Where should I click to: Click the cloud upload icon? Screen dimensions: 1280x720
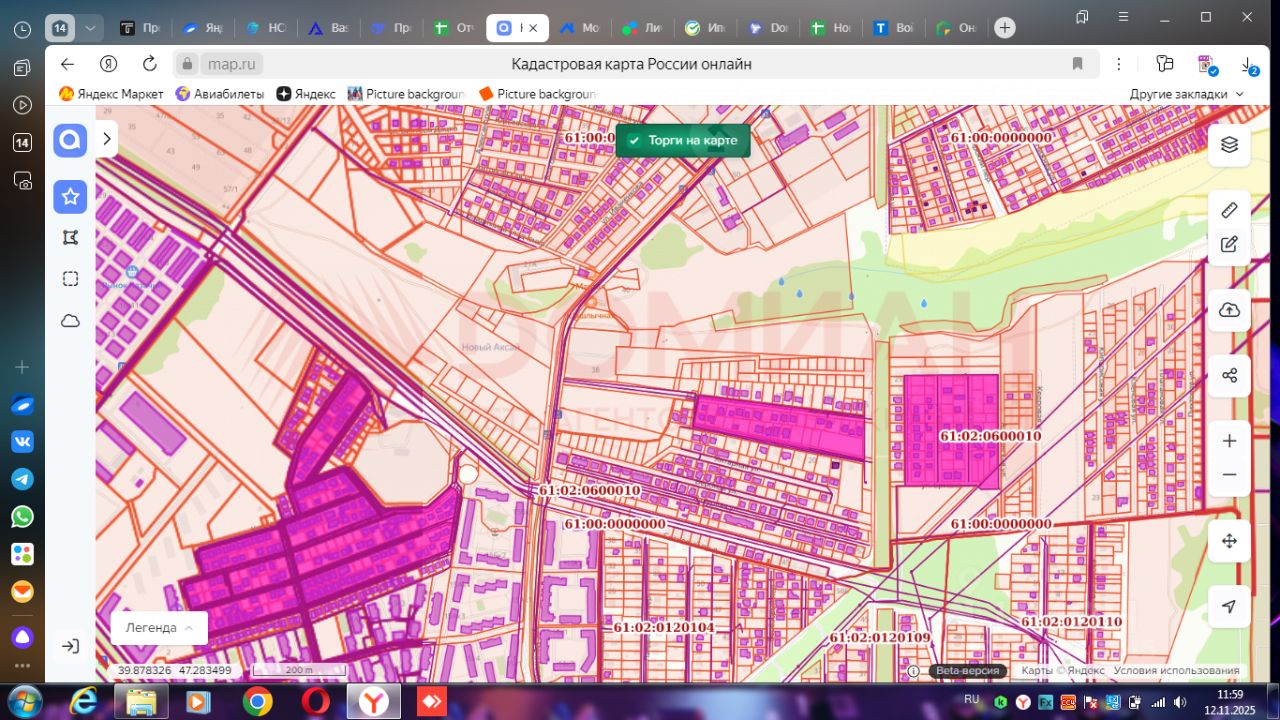(1229, 310)
